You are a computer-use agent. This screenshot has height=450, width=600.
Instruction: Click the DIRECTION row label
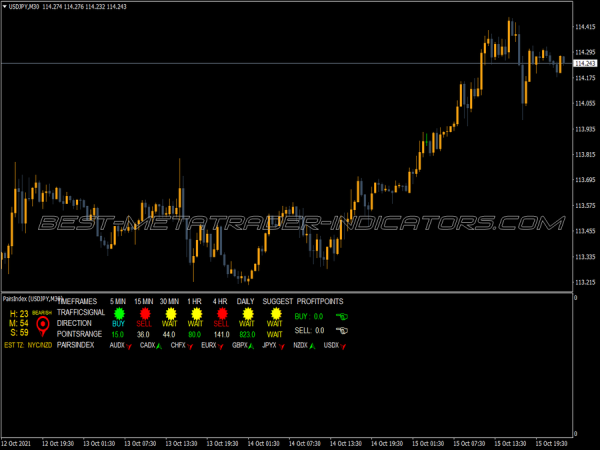[x=74, y=323]
